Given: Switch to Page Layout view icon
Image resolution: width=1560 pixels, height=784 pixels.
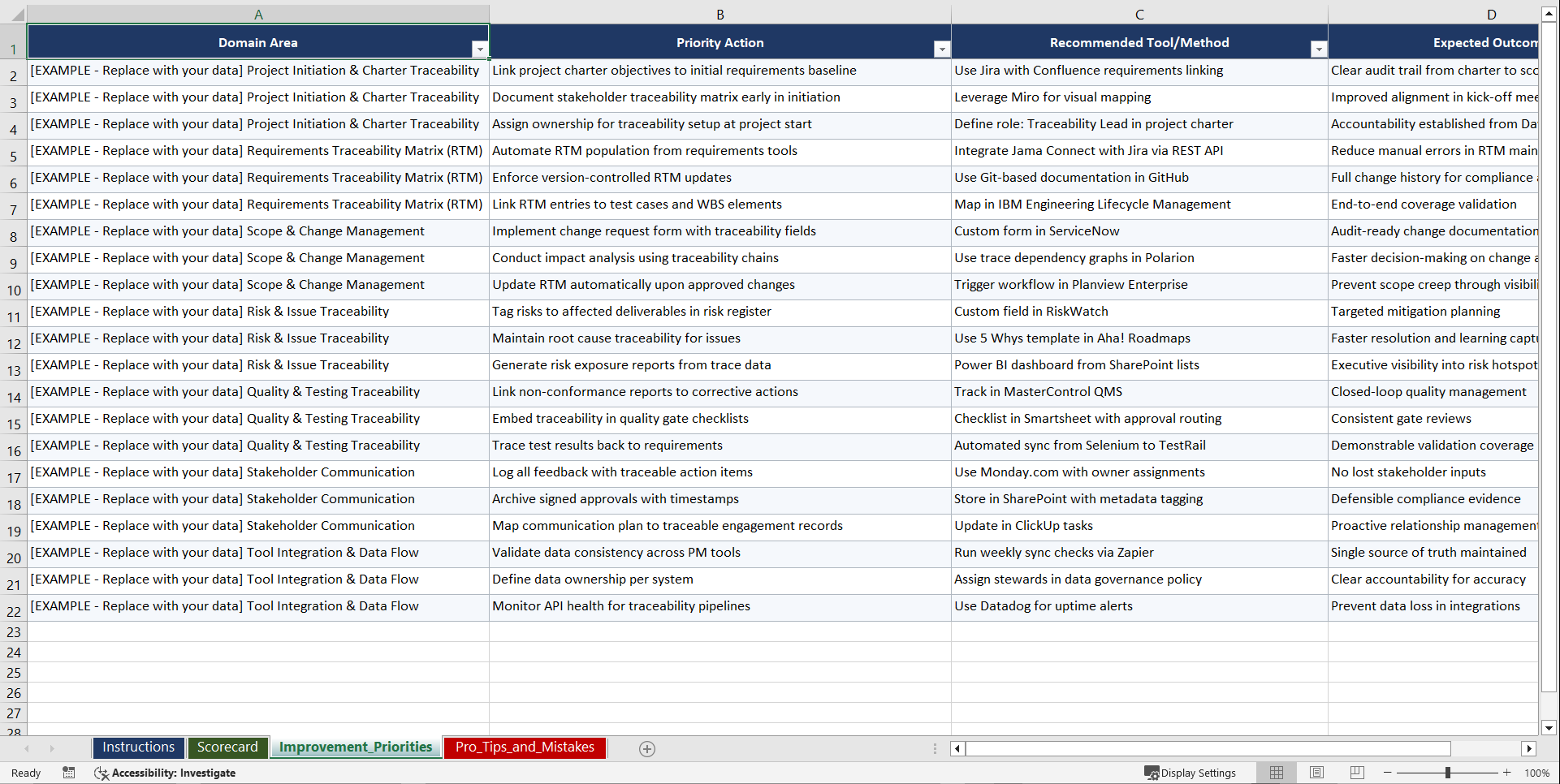Looking at the screenshot, I should click(x=1316, y=772).
